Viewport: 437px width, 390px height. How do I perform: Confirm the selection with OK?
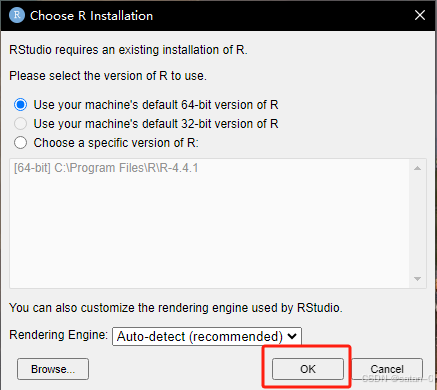(308, 369)
